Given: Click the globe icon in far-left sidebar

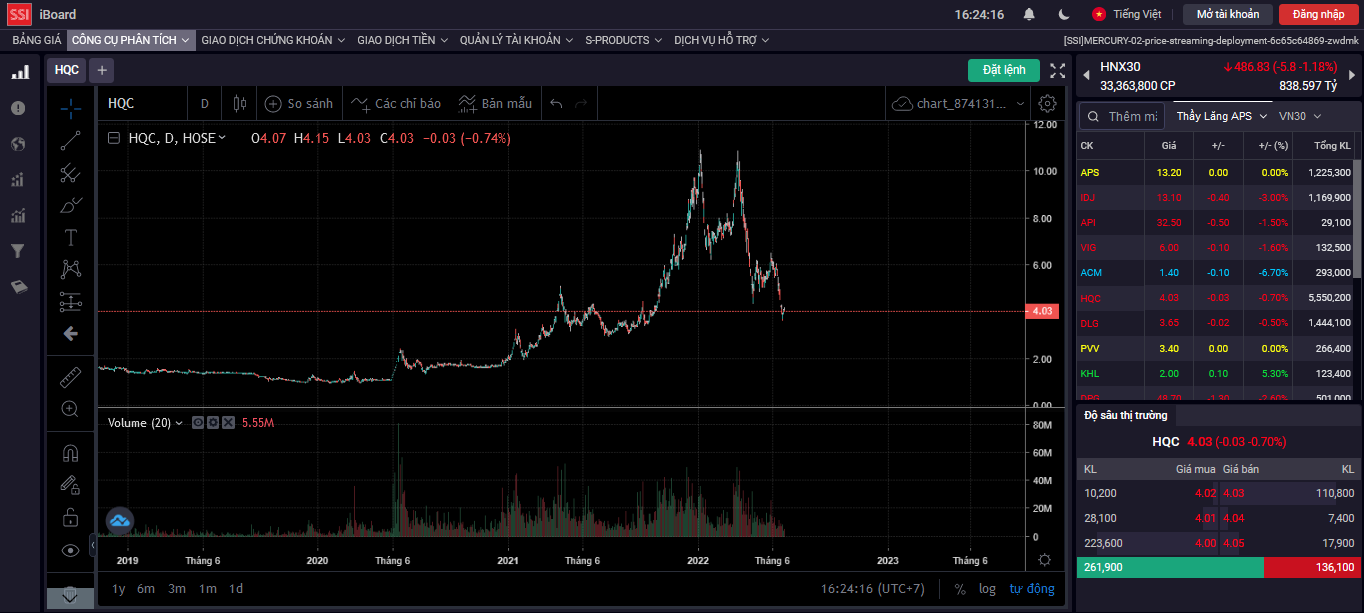Looking at the screenshot, I should (x=18, y=144).
